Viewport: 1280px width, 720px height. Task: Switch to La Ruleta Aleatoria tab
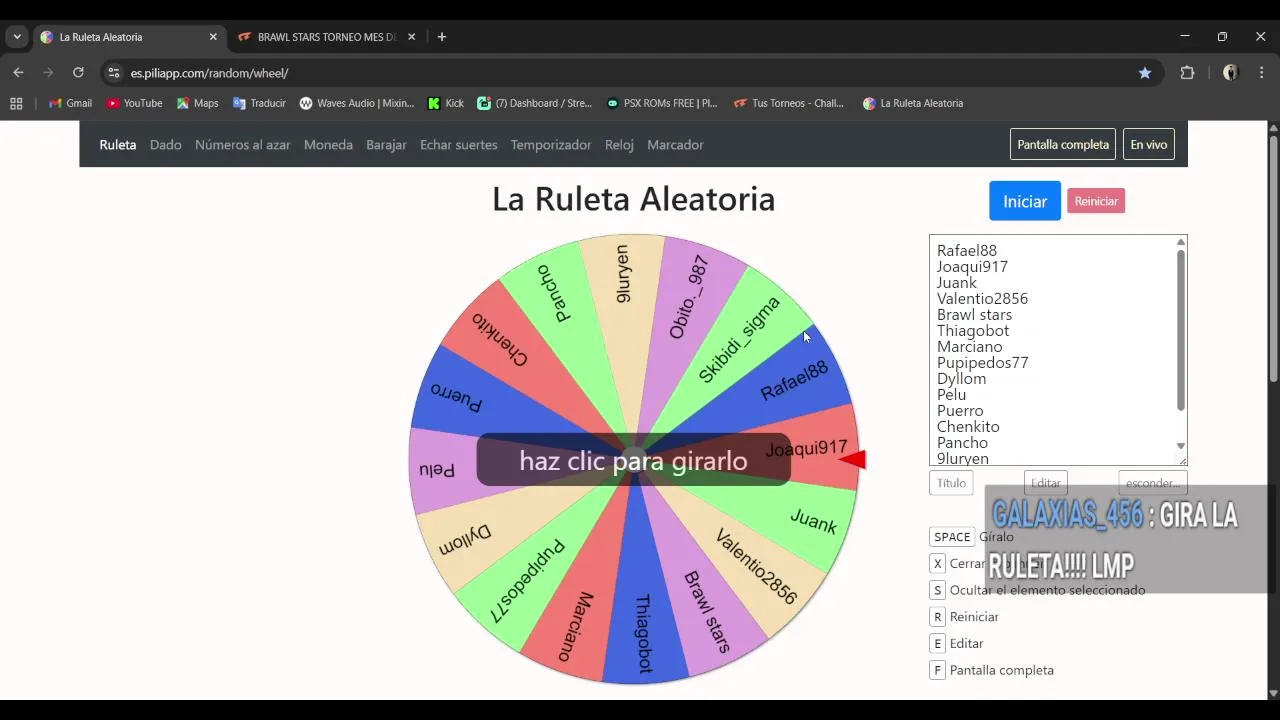(128, 37)
